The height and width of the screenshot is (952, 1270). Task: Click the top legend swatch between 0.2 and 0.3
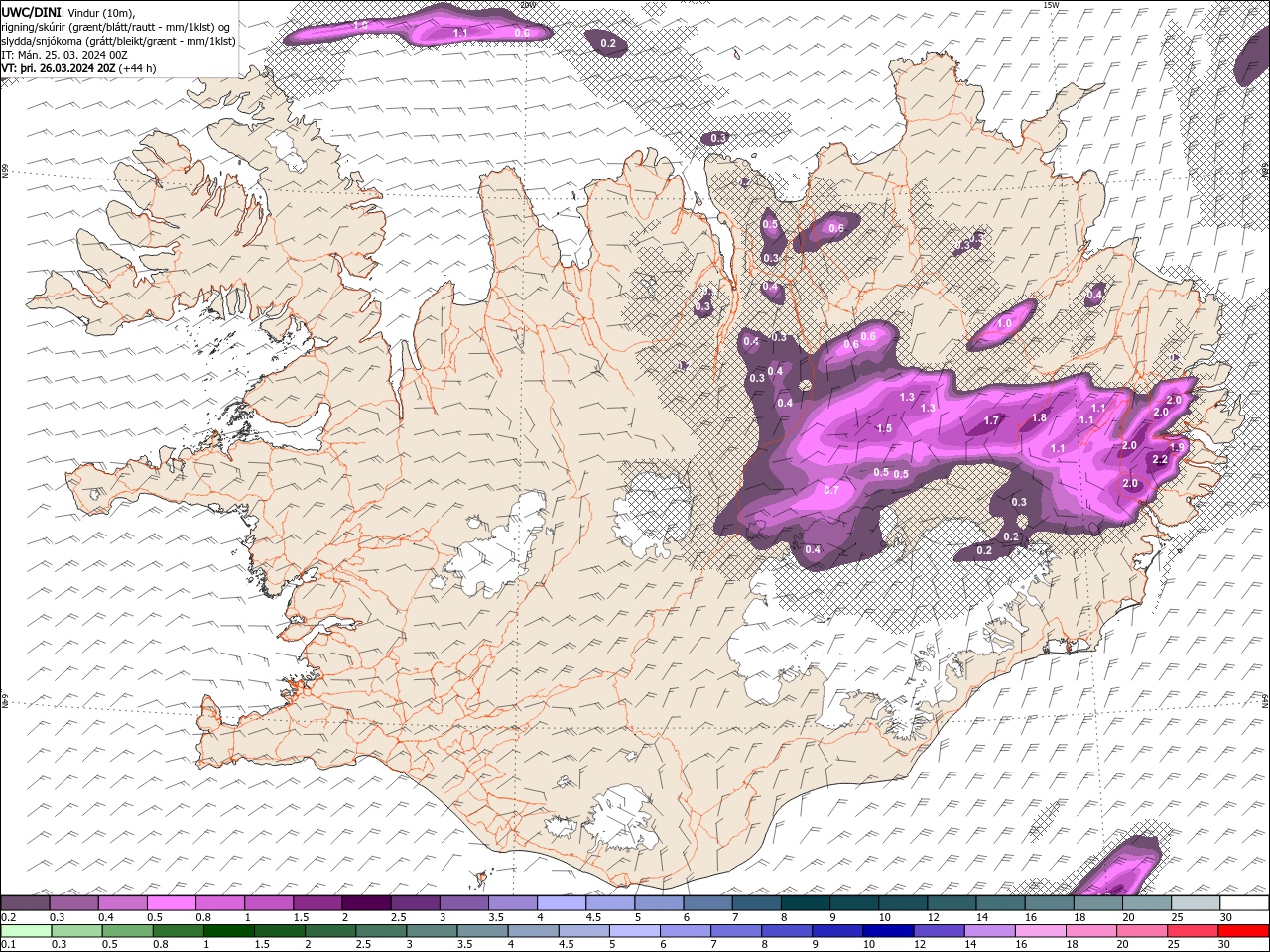coord(25,903)
